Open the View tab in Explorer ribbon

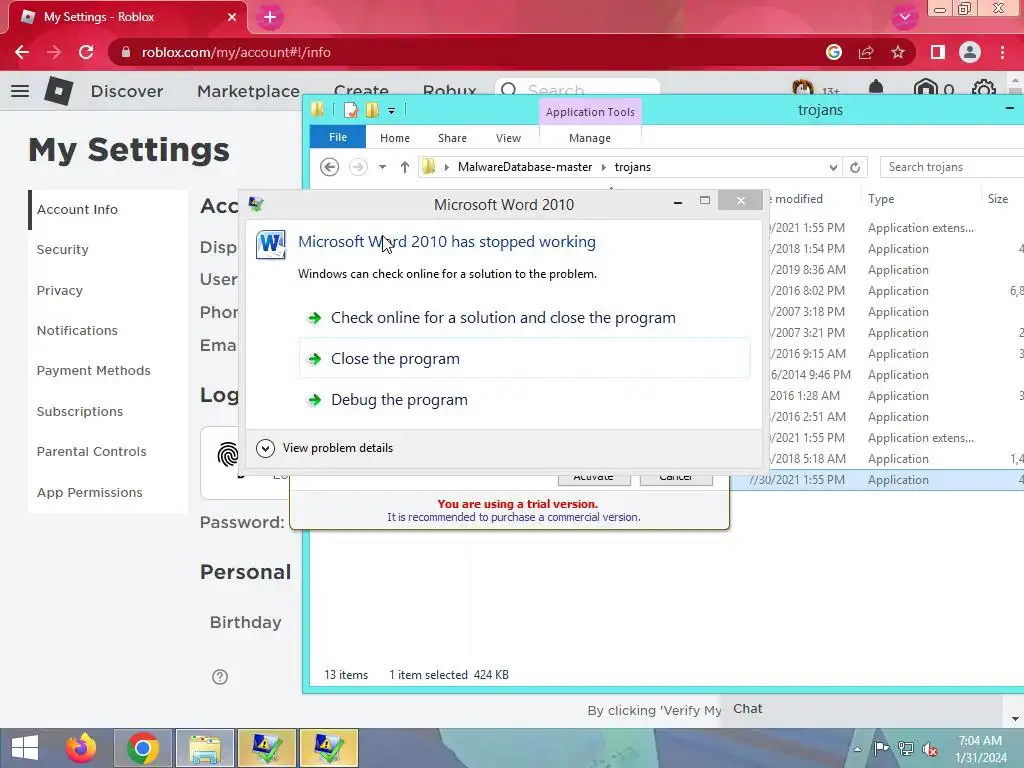coord(508,138)
